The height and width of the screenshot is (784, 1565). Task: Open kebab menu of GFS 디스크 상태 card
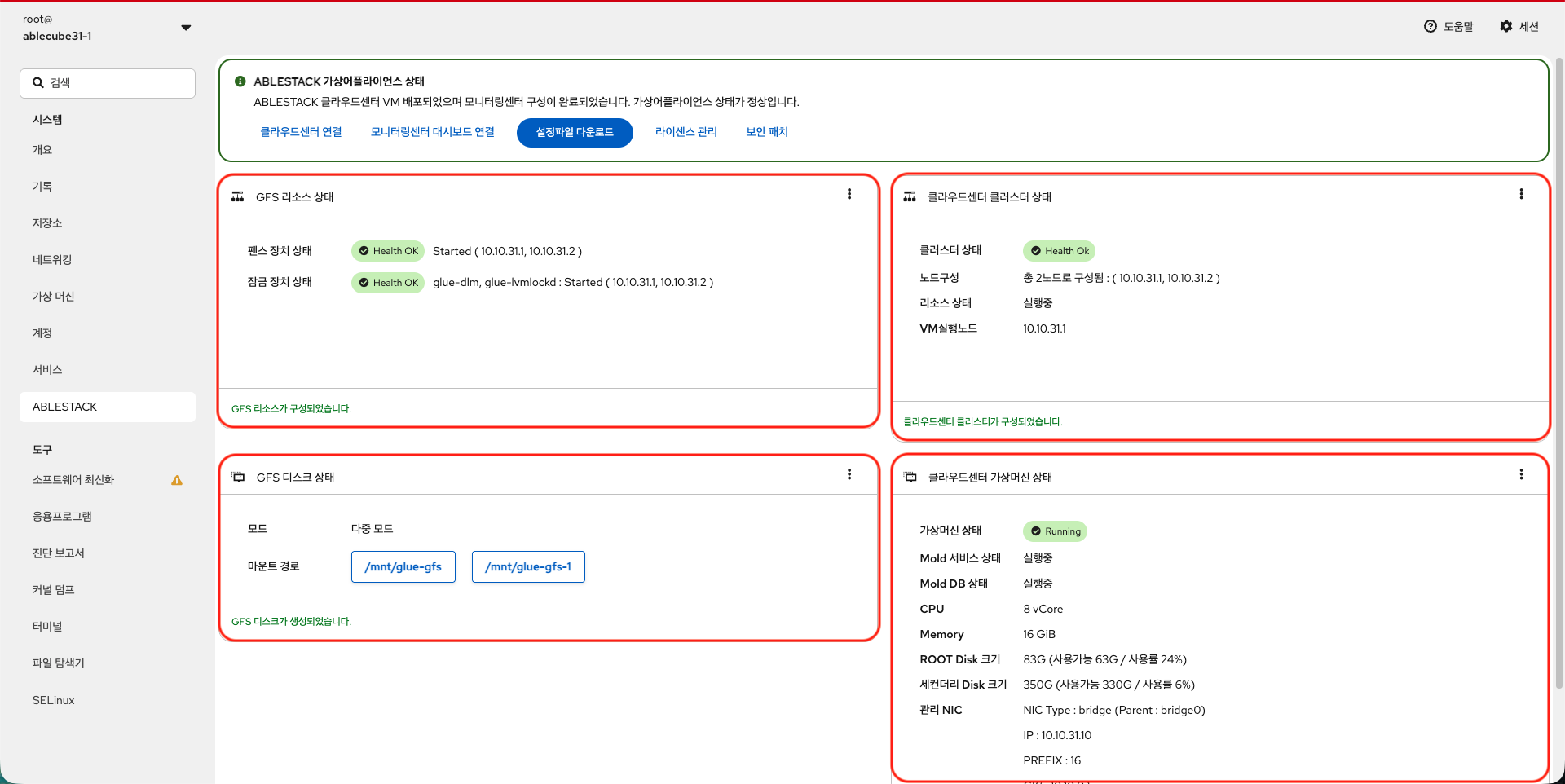849,474
